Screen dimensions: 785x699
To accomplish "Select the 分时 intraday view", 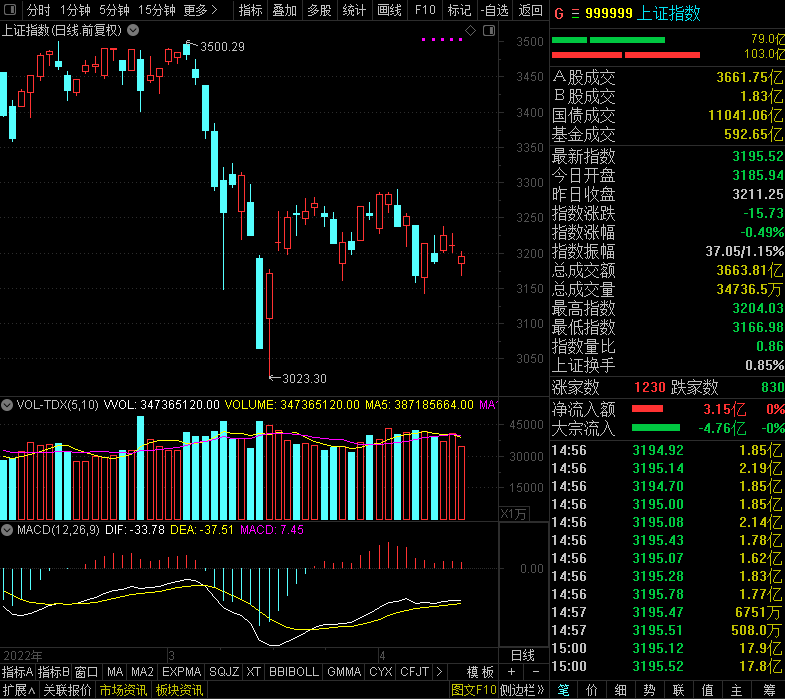I will pos(38,10).
